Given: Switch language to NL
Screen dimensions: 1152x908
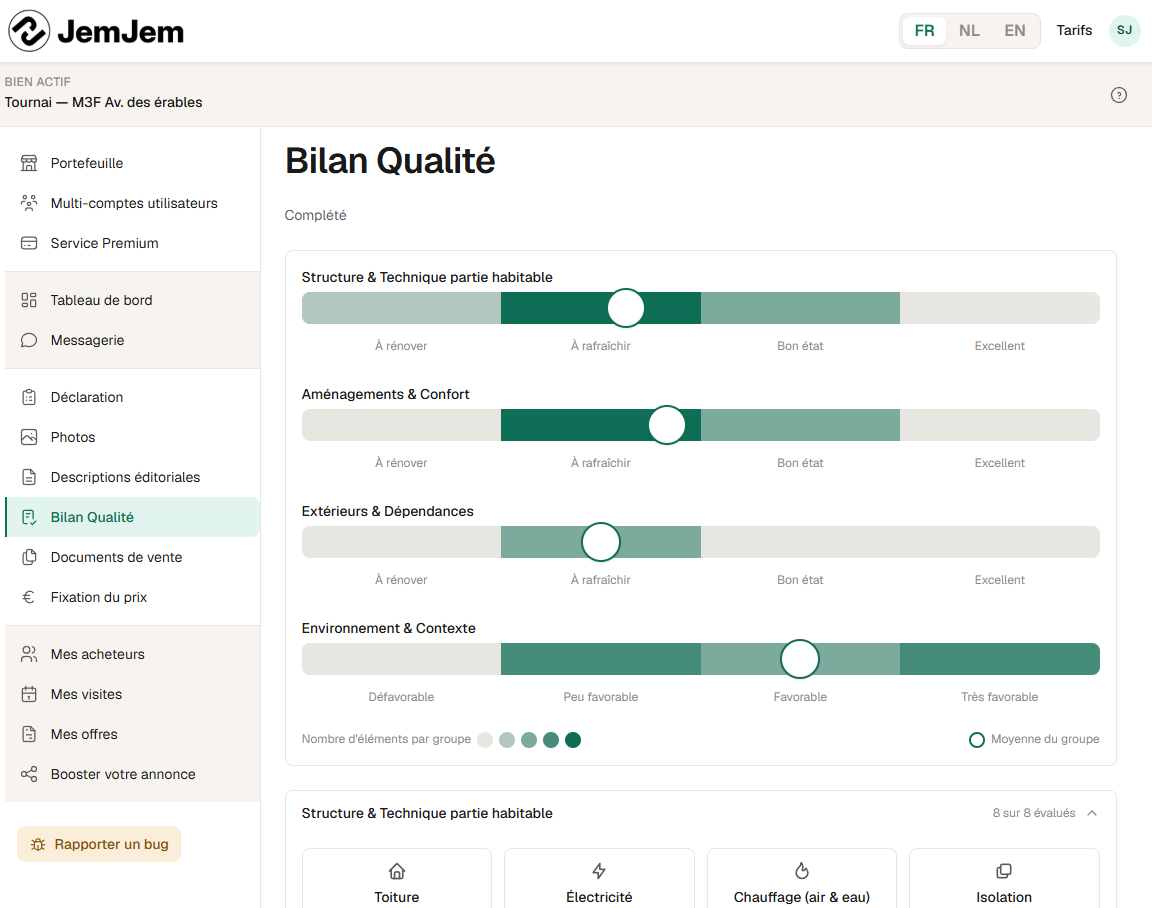Looking at the screenshot, I should coord(969,30).
